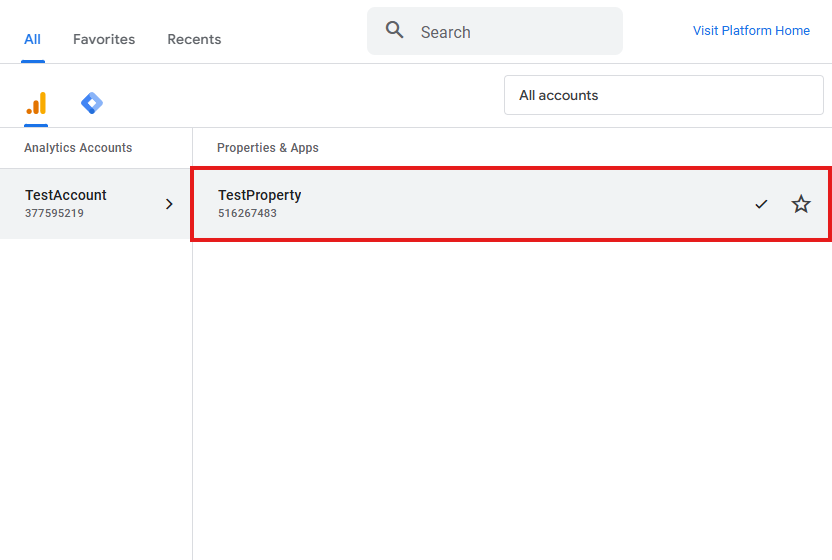
Task: Click the Properties & Apps column header
Action: (x=268, y=148)
